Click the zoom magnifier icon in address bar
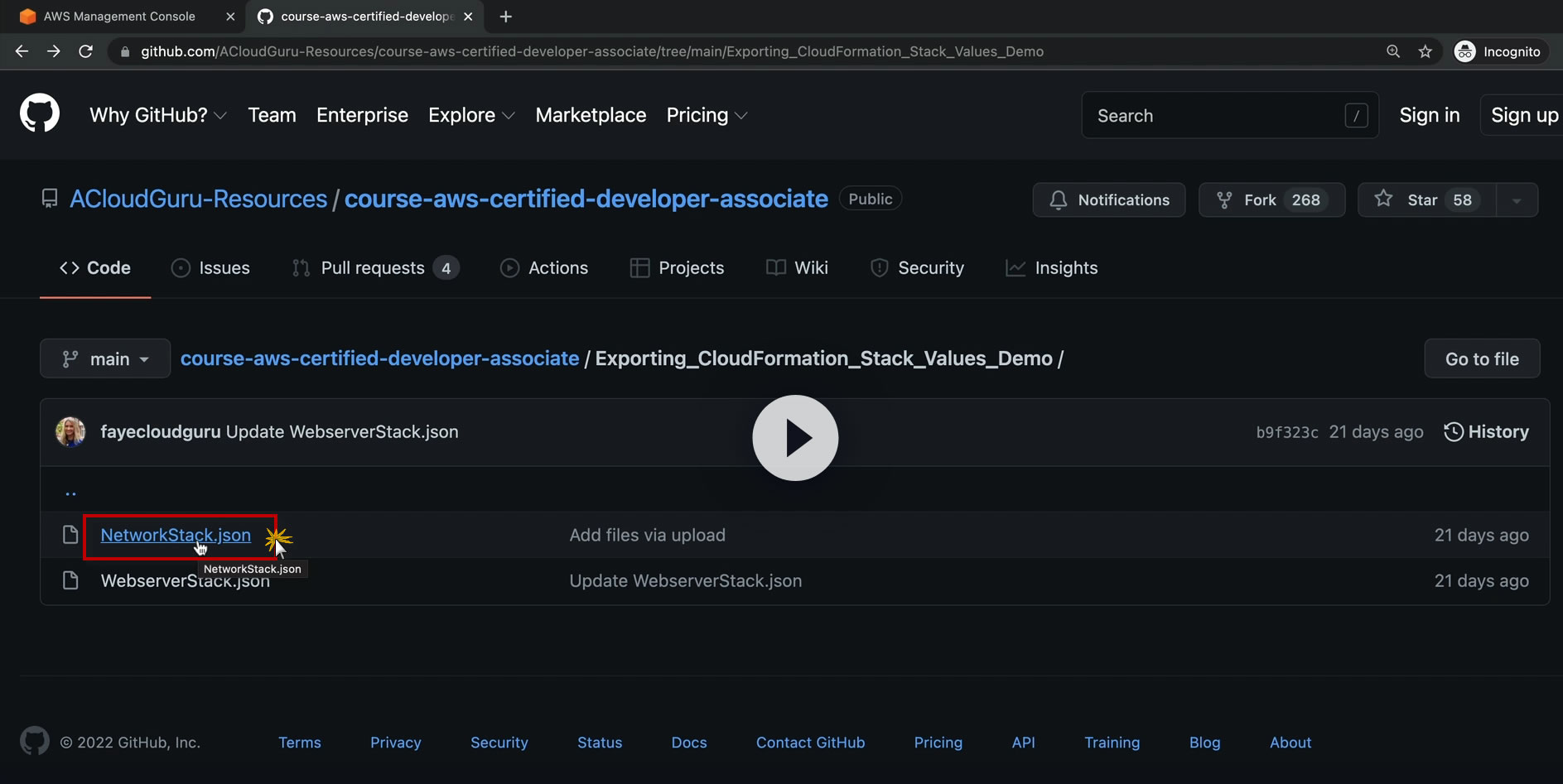Image resolution: width=1563 pixels, height=784 pixels. click(1393, 51)
